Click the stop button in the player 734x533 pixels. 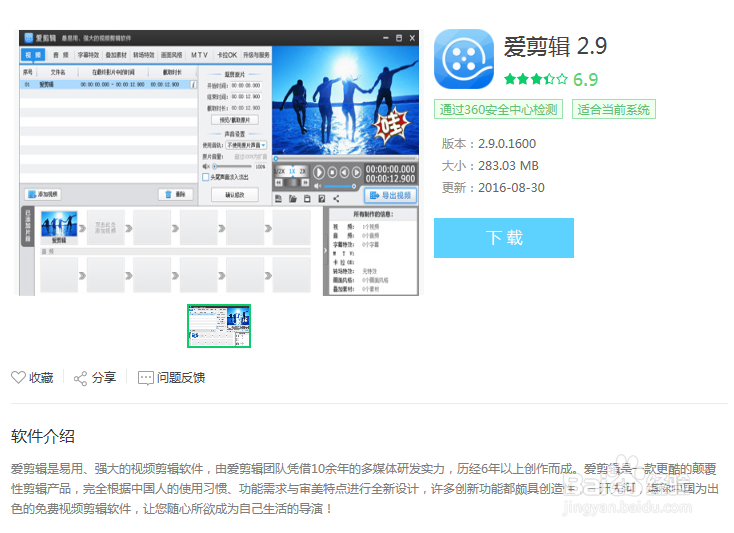[x=332, y=173]
